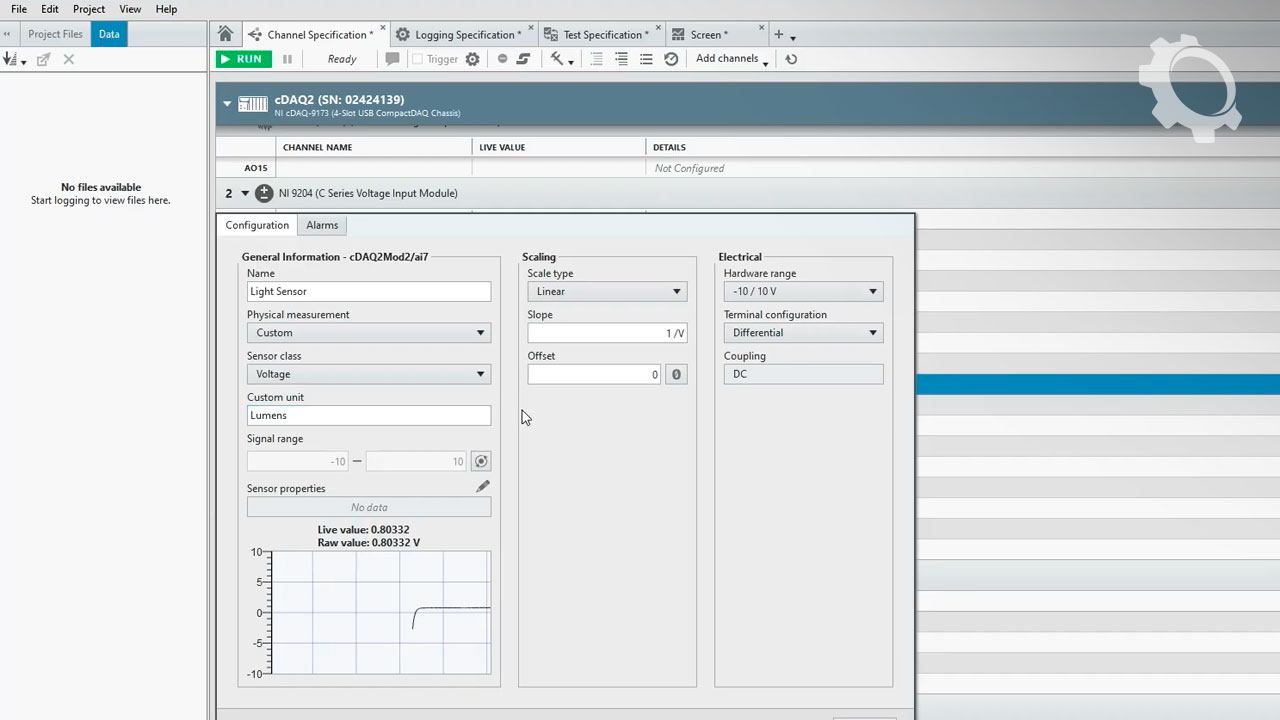Click the zero offset button icon

(x=676, y=374)
